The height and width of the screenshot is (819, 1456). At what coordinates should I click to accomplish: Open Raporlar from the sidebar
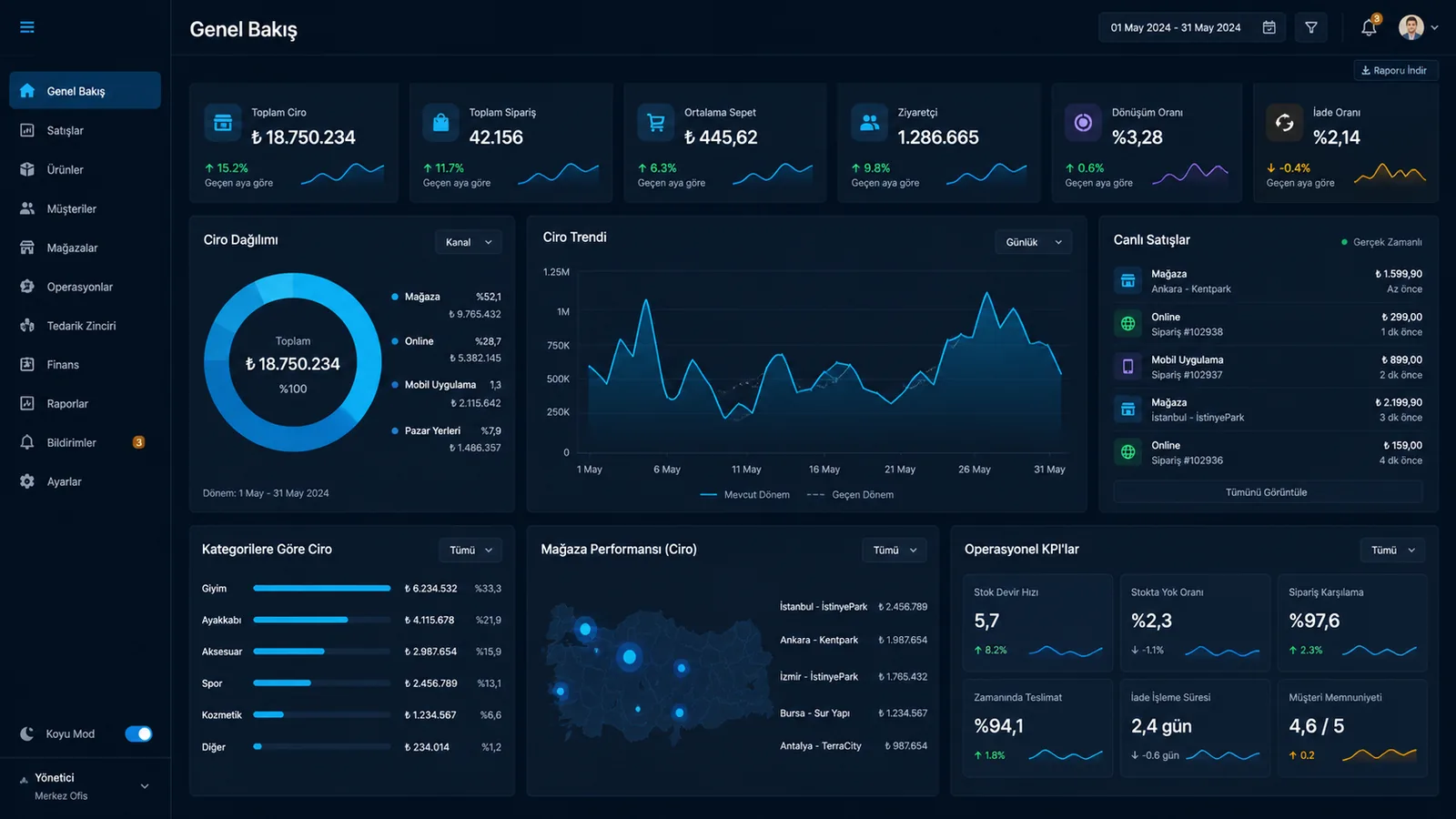coord(85,403)
